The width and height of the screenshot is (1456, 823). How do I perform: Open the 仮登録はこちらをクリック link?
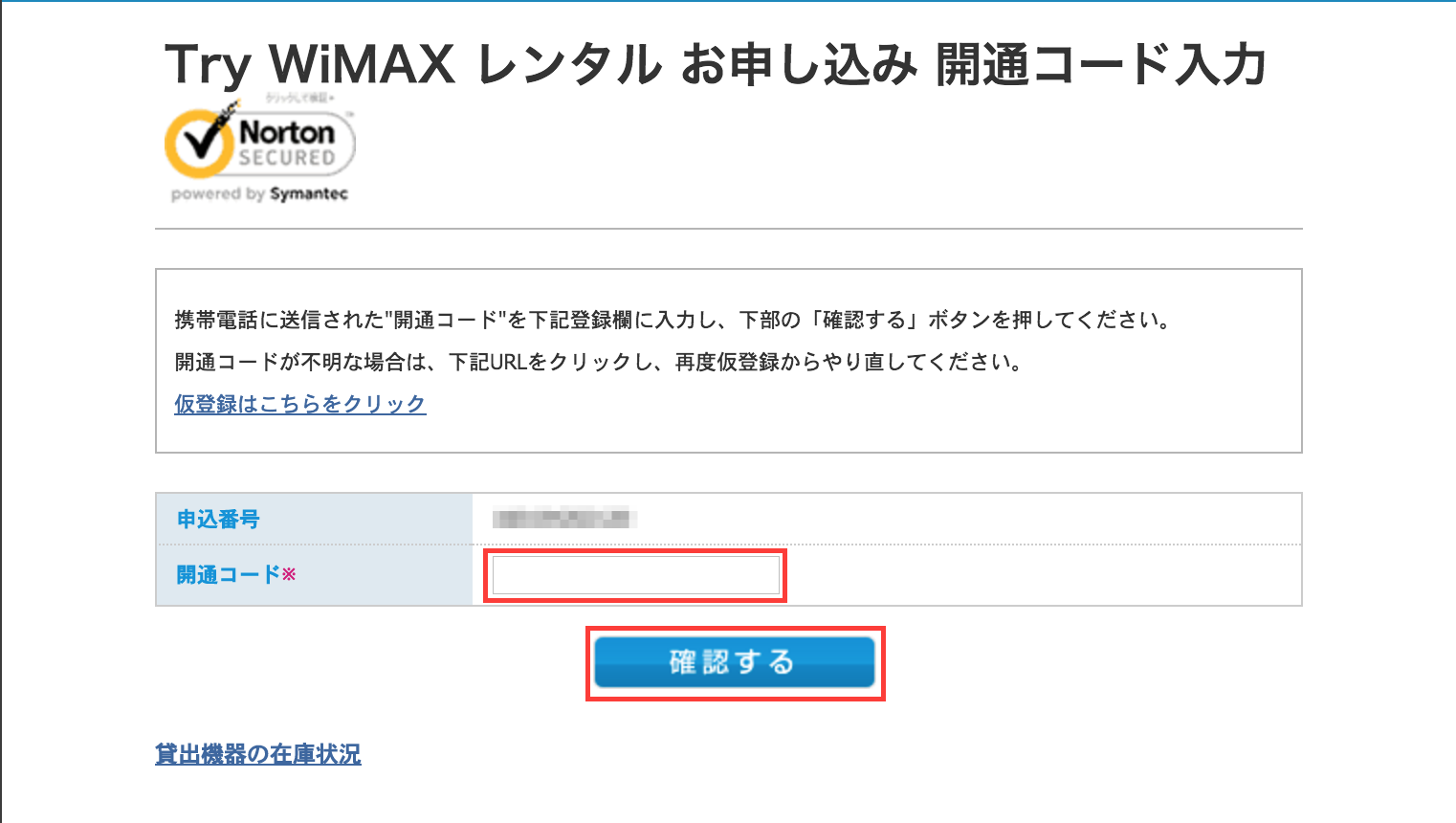tap(298, 403)
